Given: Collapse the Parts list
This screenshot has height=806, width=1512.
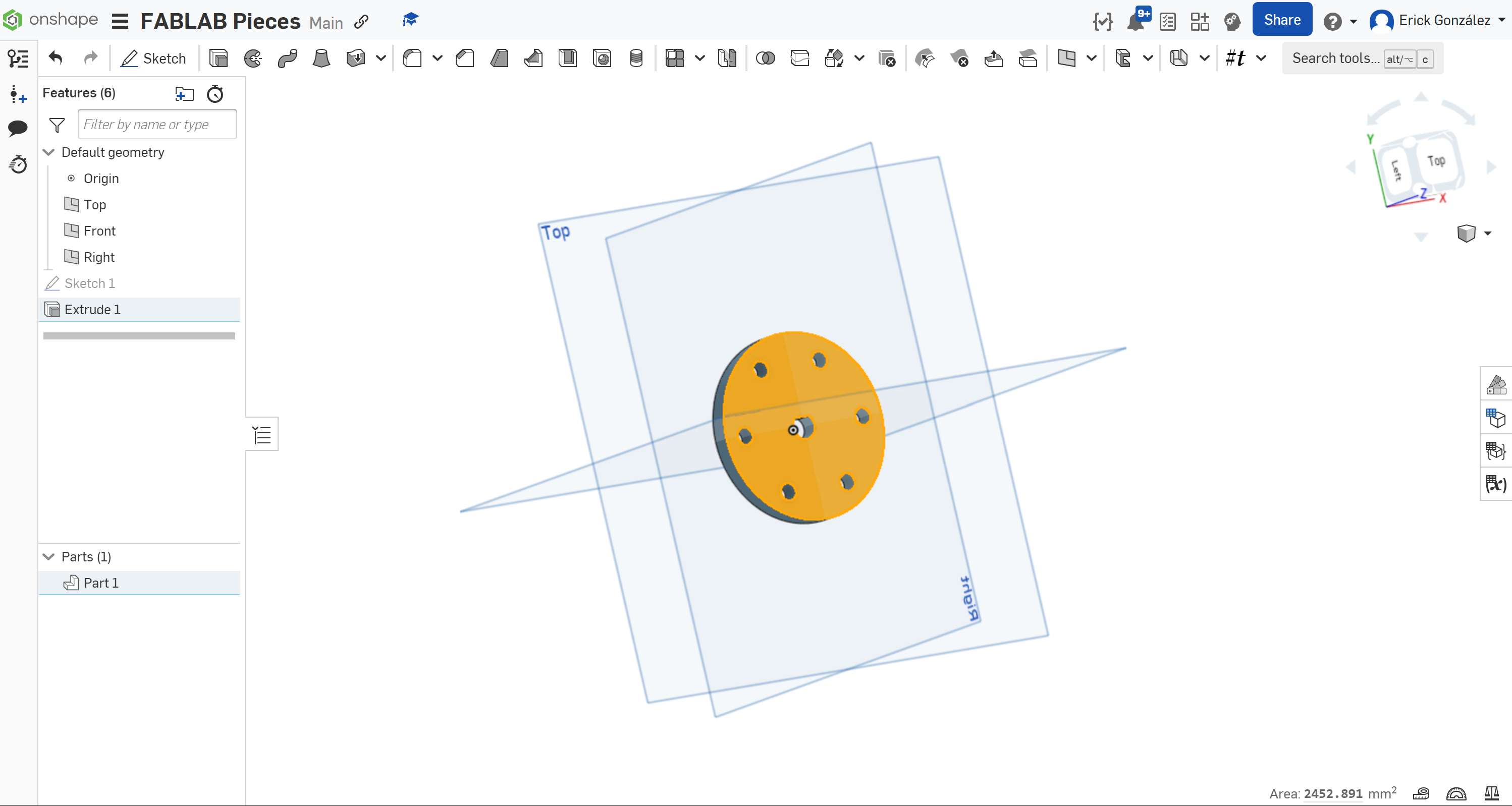Looking at the screenshot, I should point(49,557).
